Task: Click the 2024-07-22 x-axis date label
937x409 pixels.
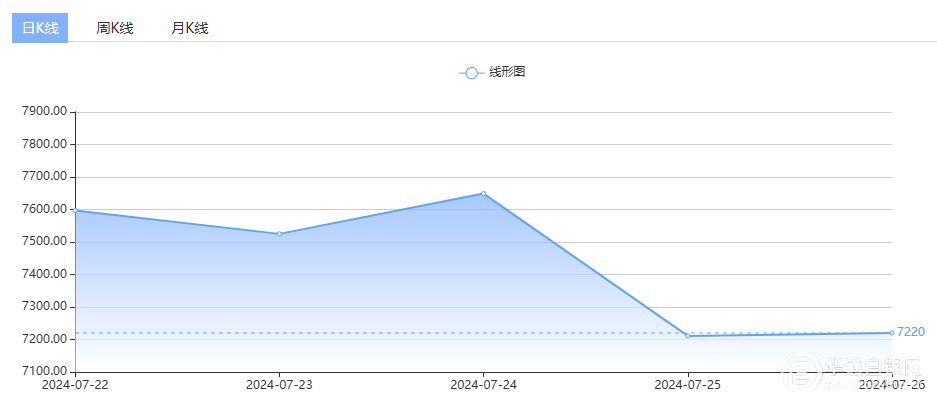Action: tap(76, 384)
